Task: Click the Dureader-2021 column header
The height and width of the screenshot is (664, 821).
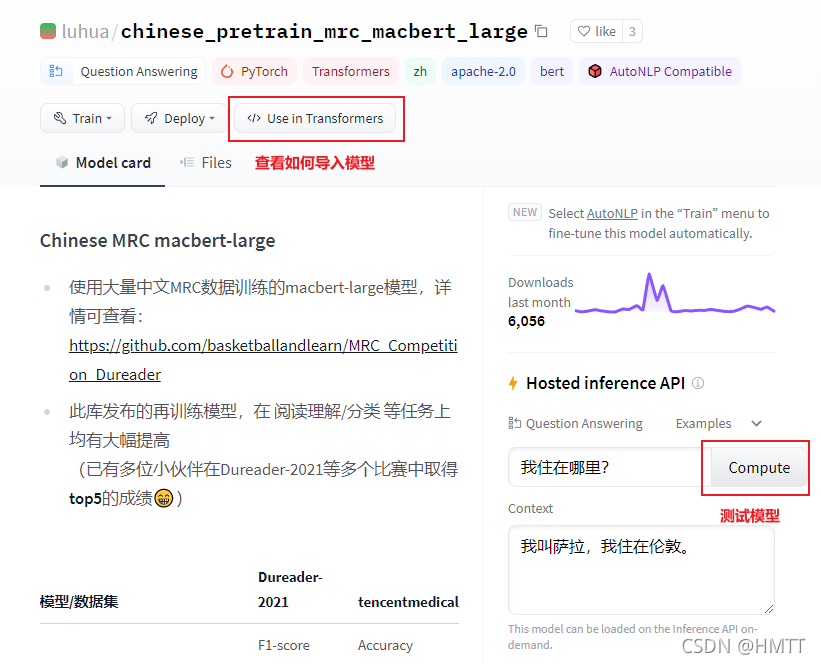Action: click(290, 590)
